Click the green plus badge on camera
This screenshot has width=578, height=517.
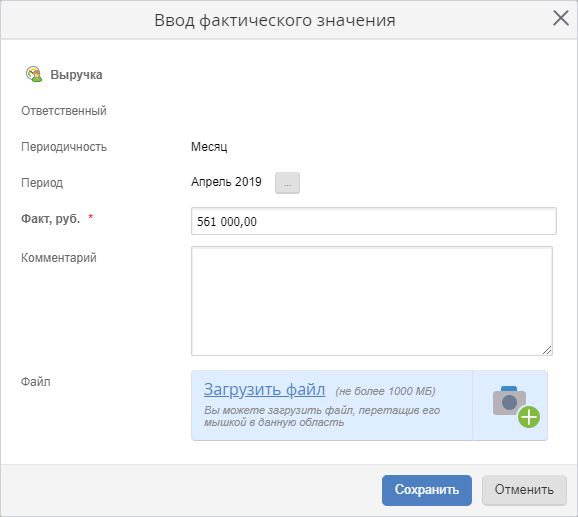click(x=529, y=418)
